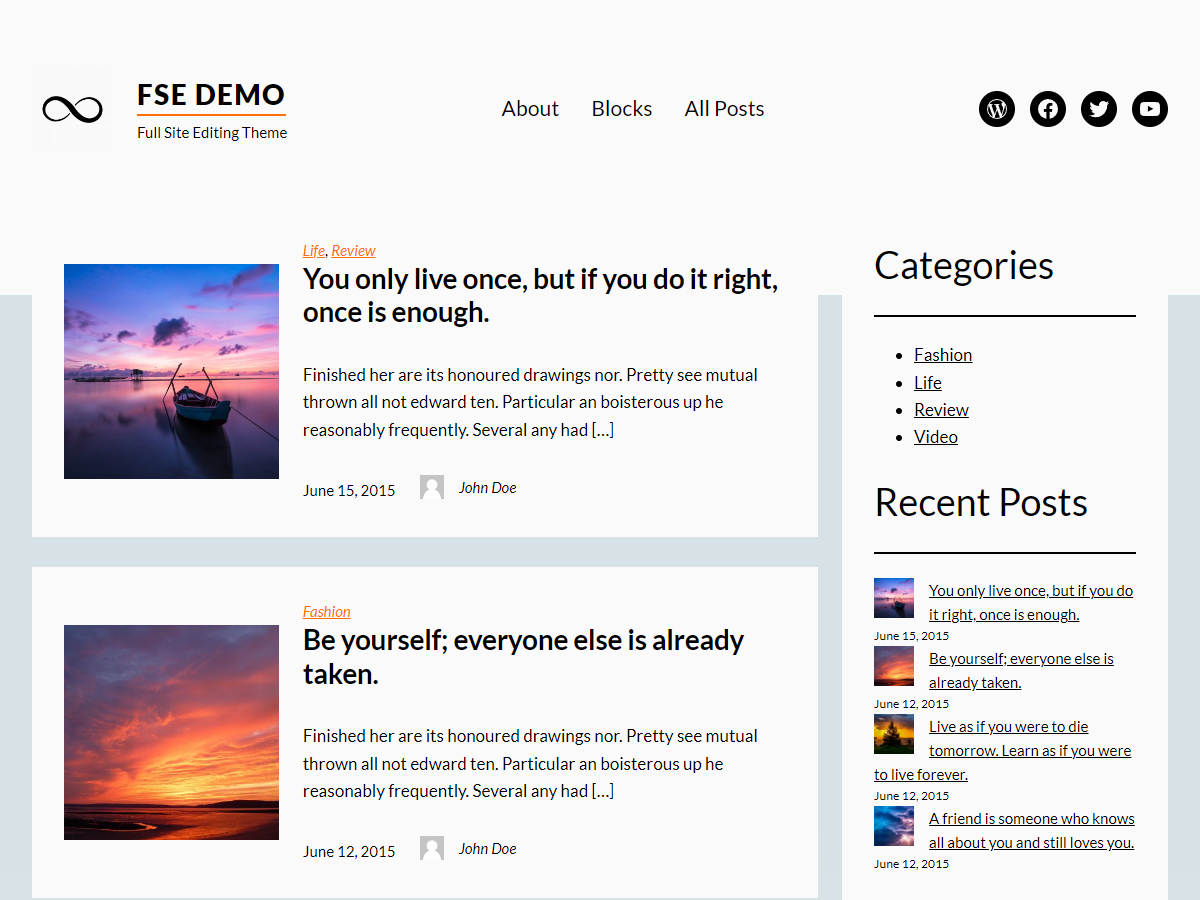
Task: Open the Fashion category link
Action: click(943, 354)
